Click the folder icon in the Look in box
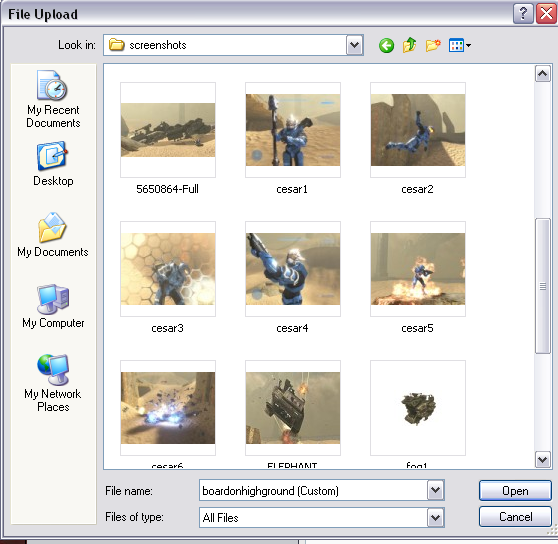This screenshot has width=558, height=544. pyautogui.click(x=116, y=45)
